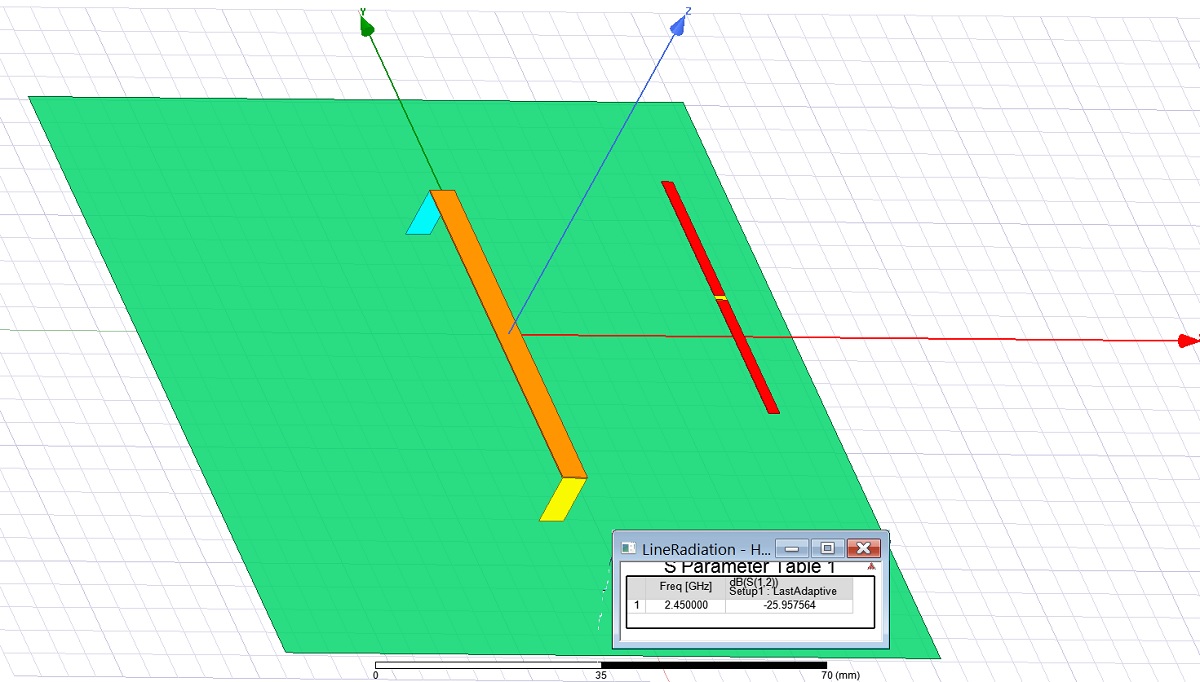Click the blue Z axis arrowhead
The image size is (1200, 682).
click(x=680, y=24)
